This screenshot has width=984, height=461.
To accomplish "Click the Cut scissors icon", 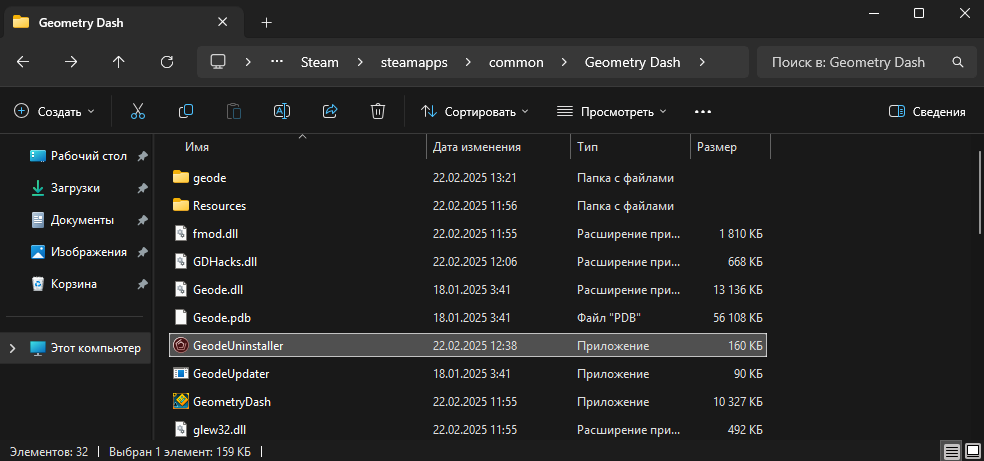I will [x=138, y=111].
